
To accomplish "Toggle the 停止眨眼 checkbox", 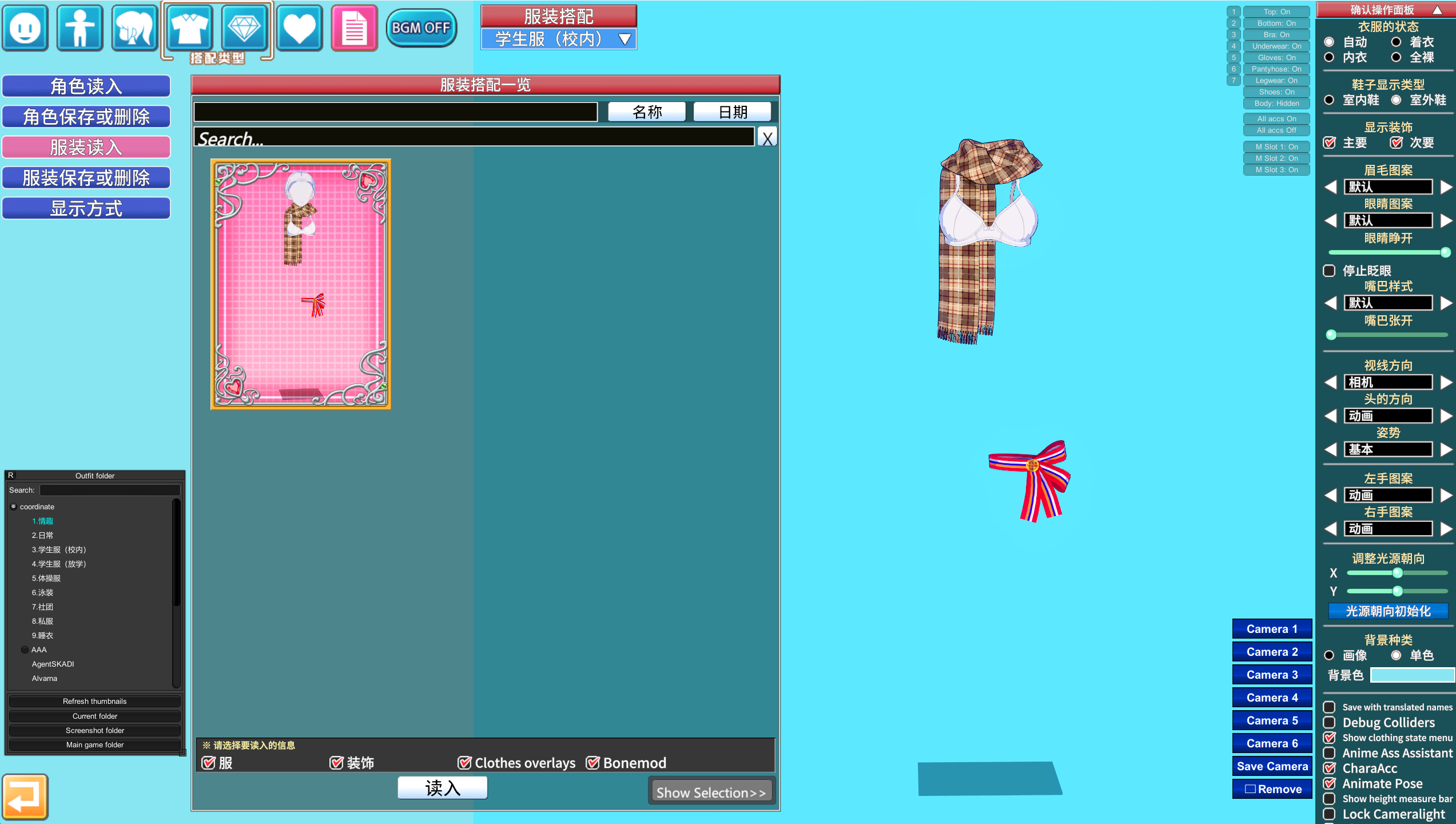I will point(1330,271).
